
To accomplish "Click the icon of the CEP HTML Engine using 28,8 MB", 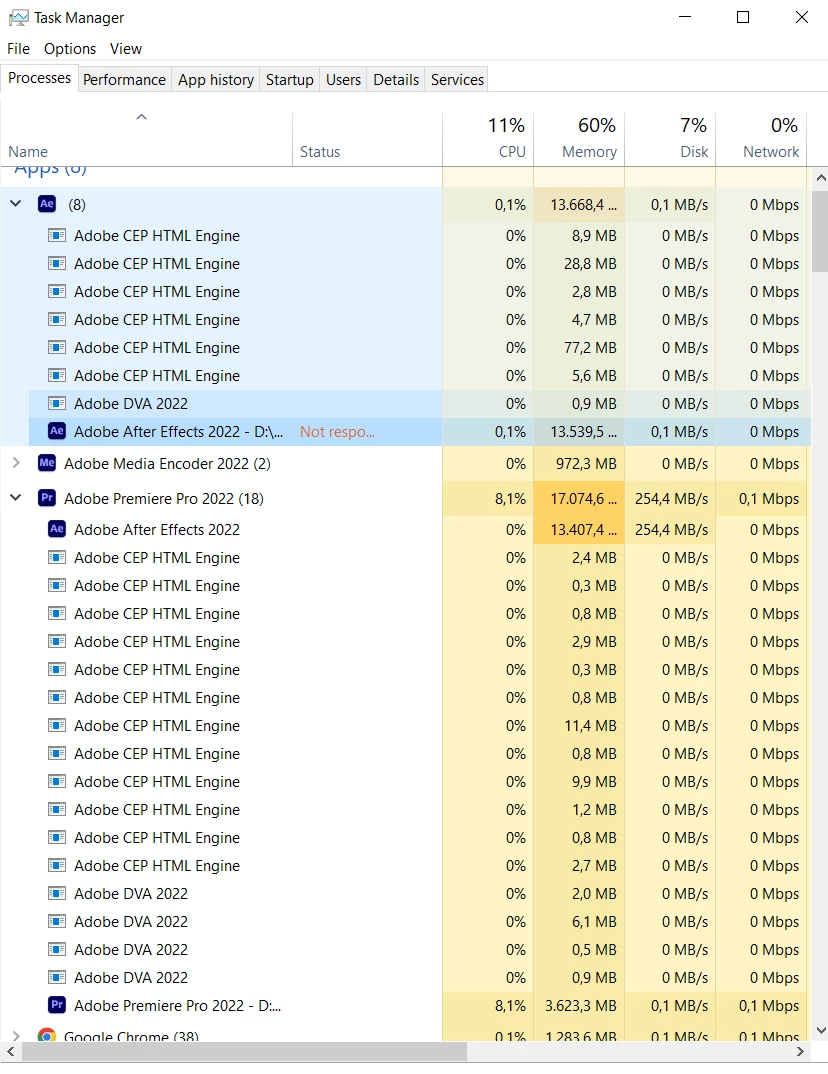I will tap(57, 264).
